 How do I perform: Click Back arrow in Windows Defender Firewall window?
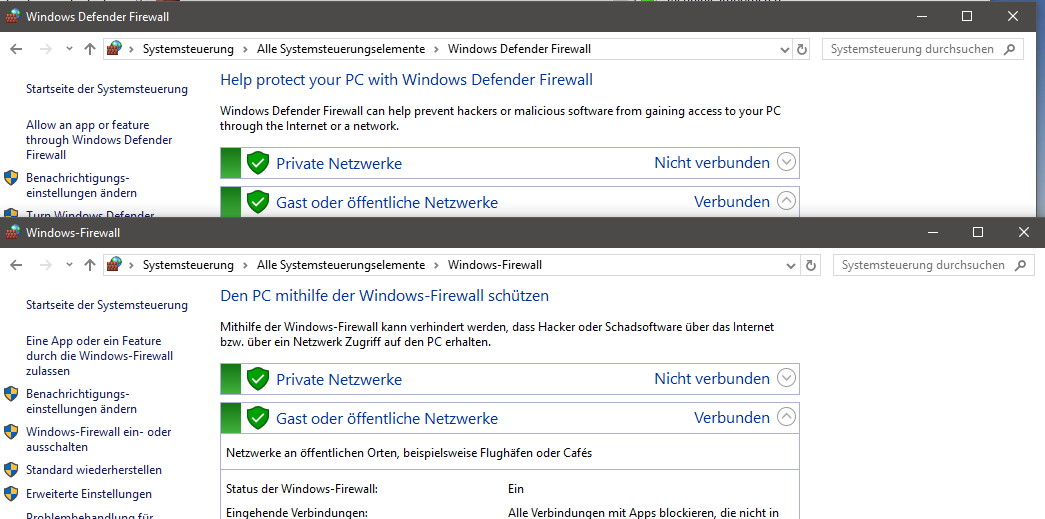tap(16, 49)
